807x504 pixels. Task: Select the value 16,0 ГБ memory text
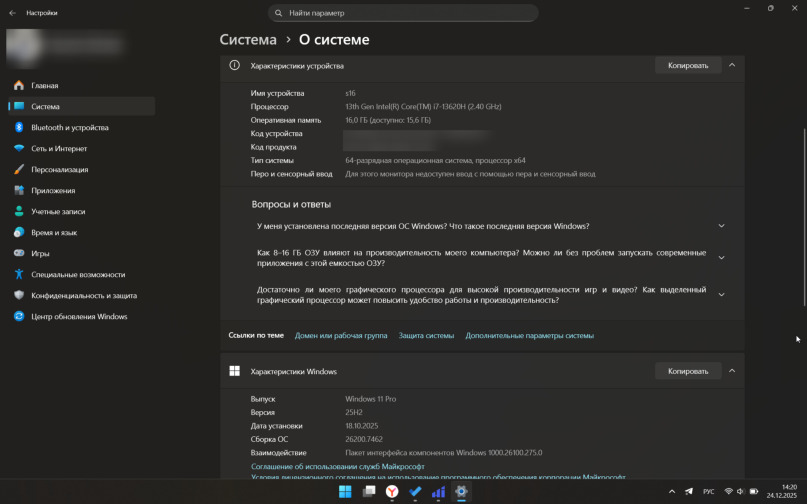pyautogui.click(x=388, y=120)
